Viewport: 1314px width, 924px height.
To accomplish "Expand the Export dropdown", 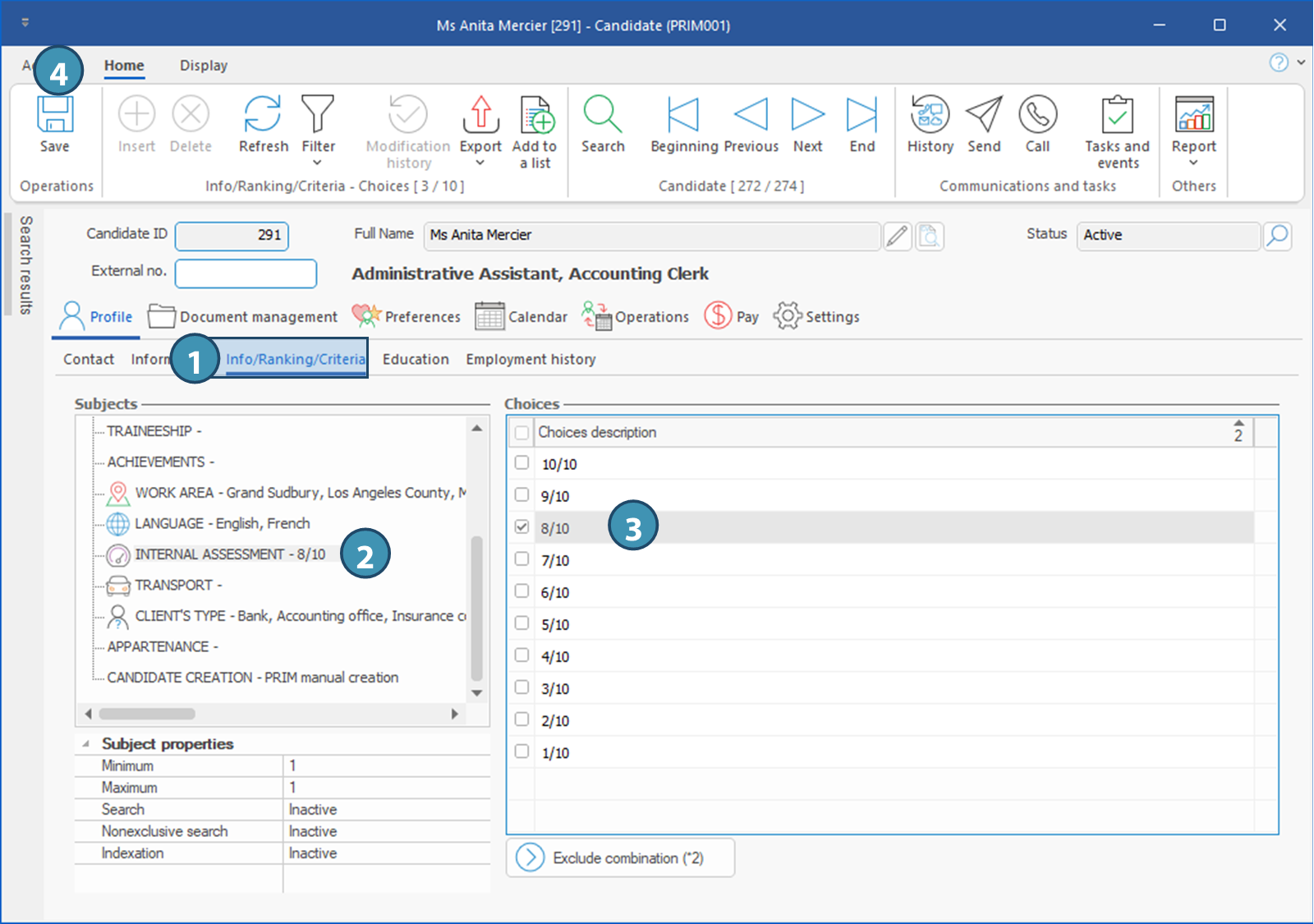I will coord(480,163).
